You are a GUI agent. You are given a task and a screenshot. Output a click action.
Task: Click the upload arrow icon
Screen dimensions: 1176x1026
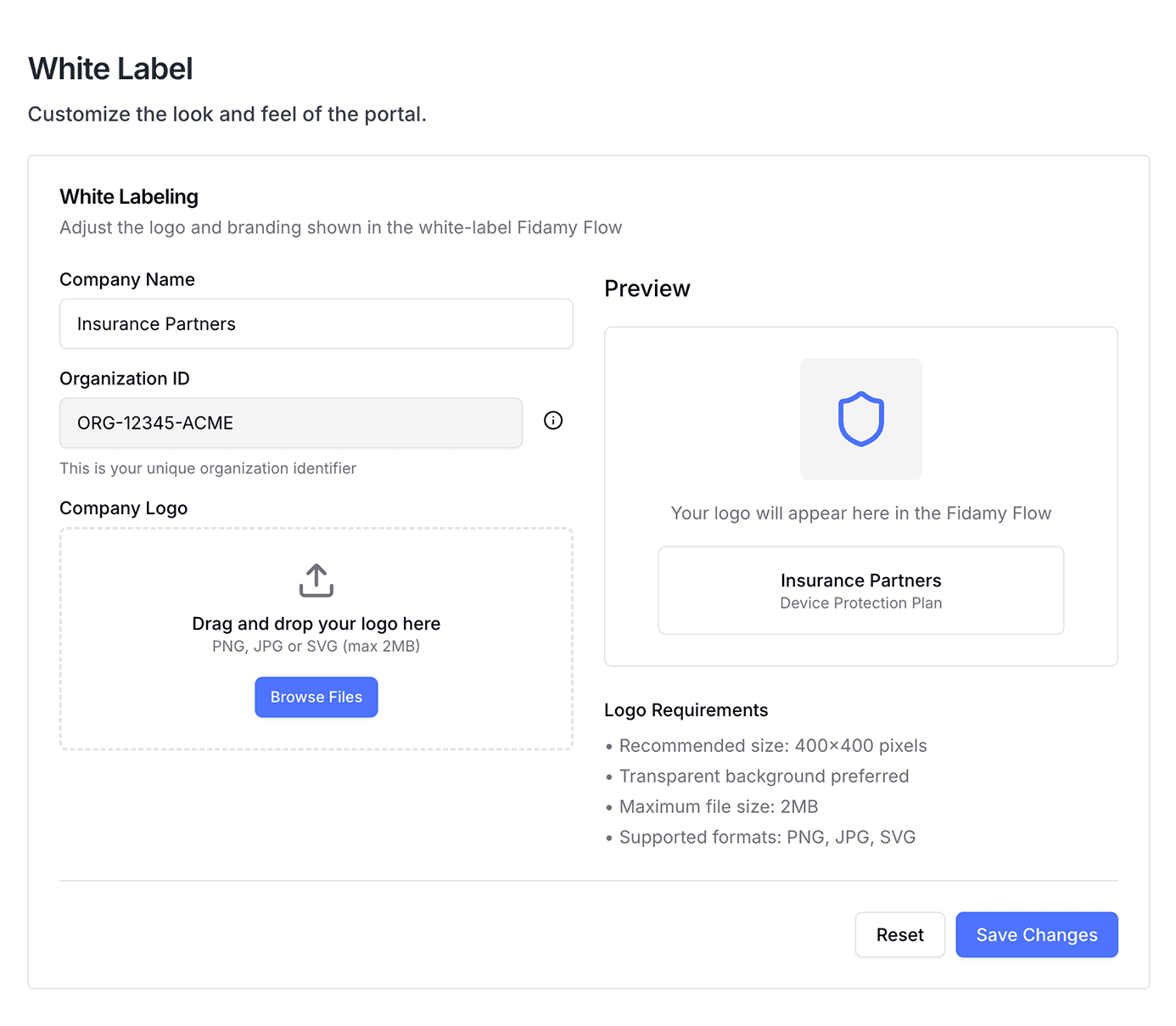tap(316, 580)
